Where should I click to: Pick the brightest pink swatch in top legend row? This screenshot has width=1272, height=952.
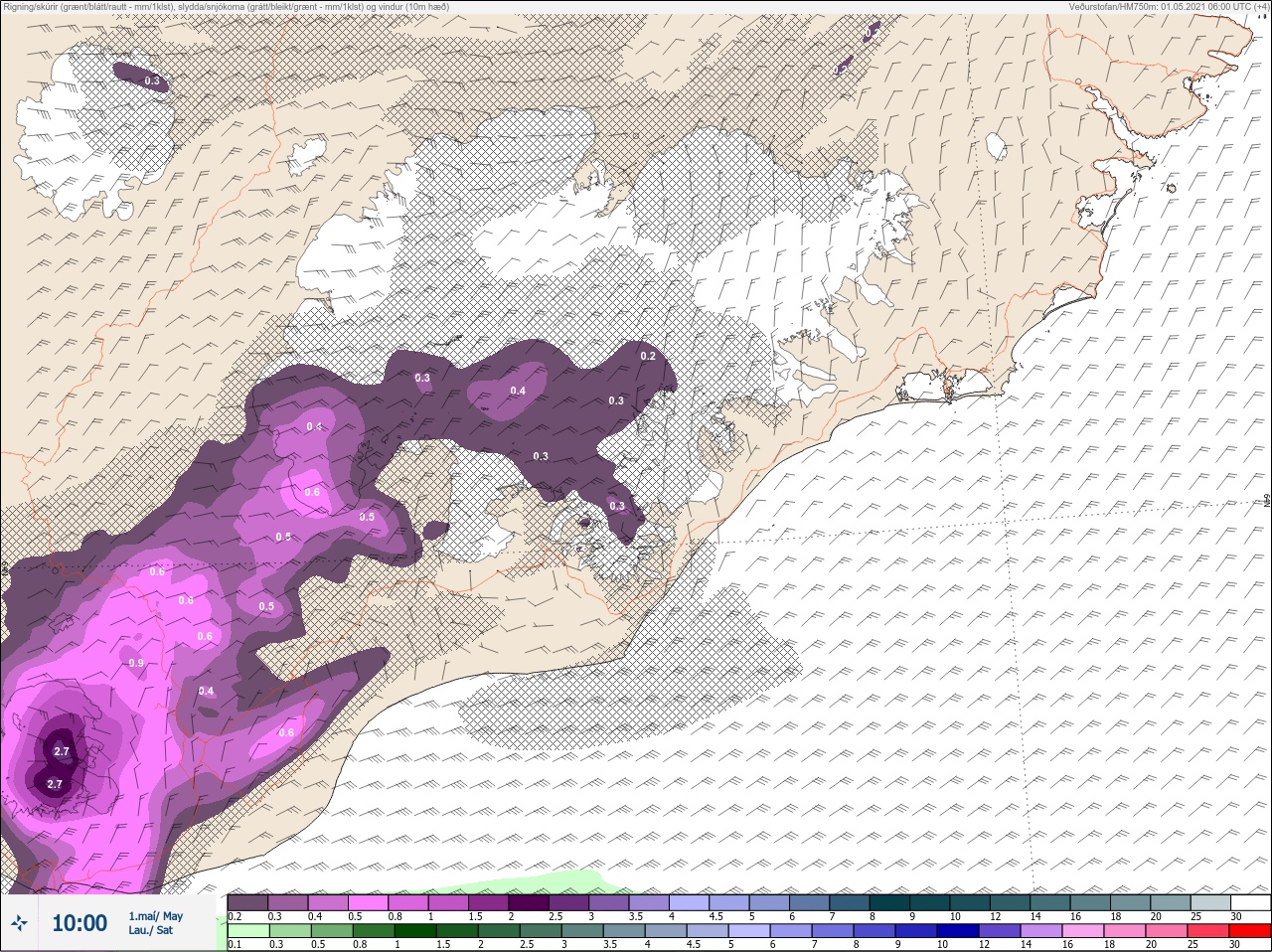368,902
